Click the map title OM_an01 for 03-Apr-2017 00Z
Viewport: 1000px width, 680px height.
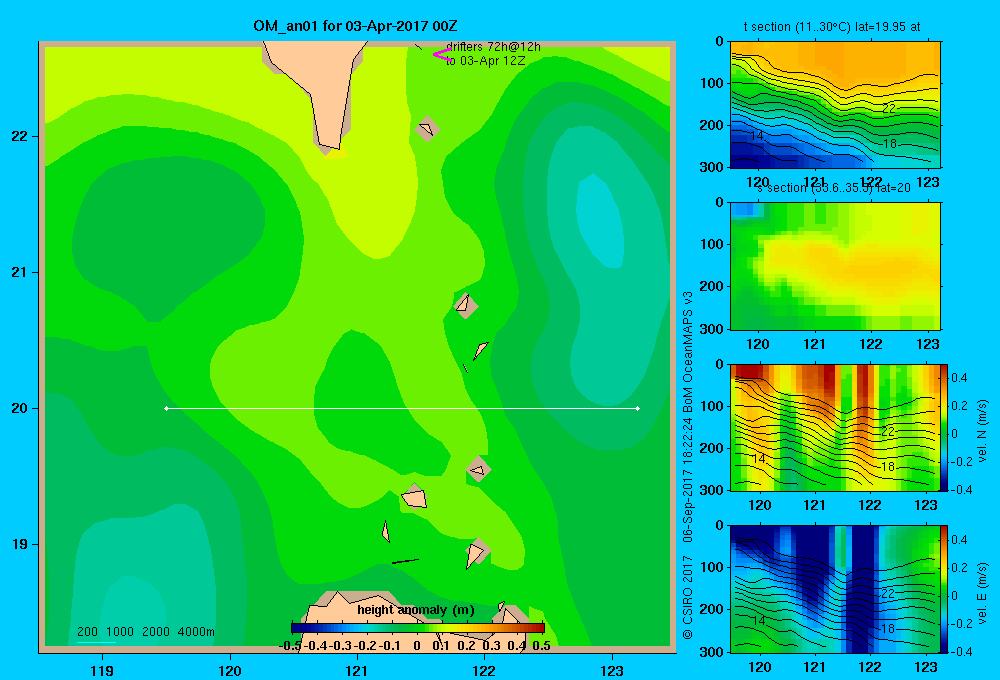[x=355, y=26]
